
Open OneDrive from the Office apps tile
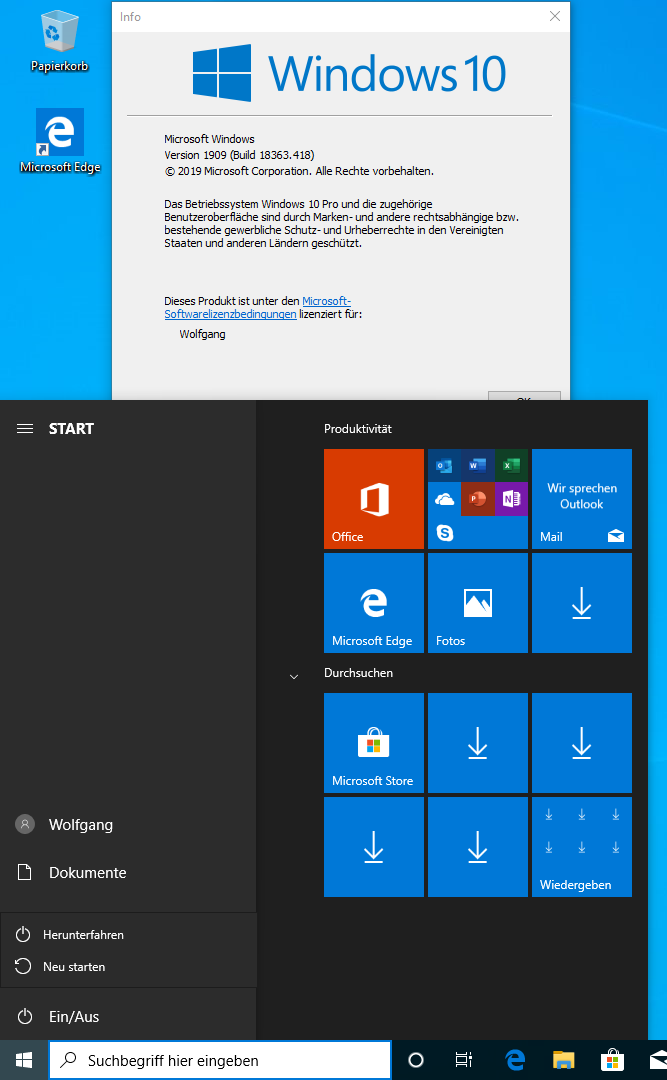tap(444, 499)
